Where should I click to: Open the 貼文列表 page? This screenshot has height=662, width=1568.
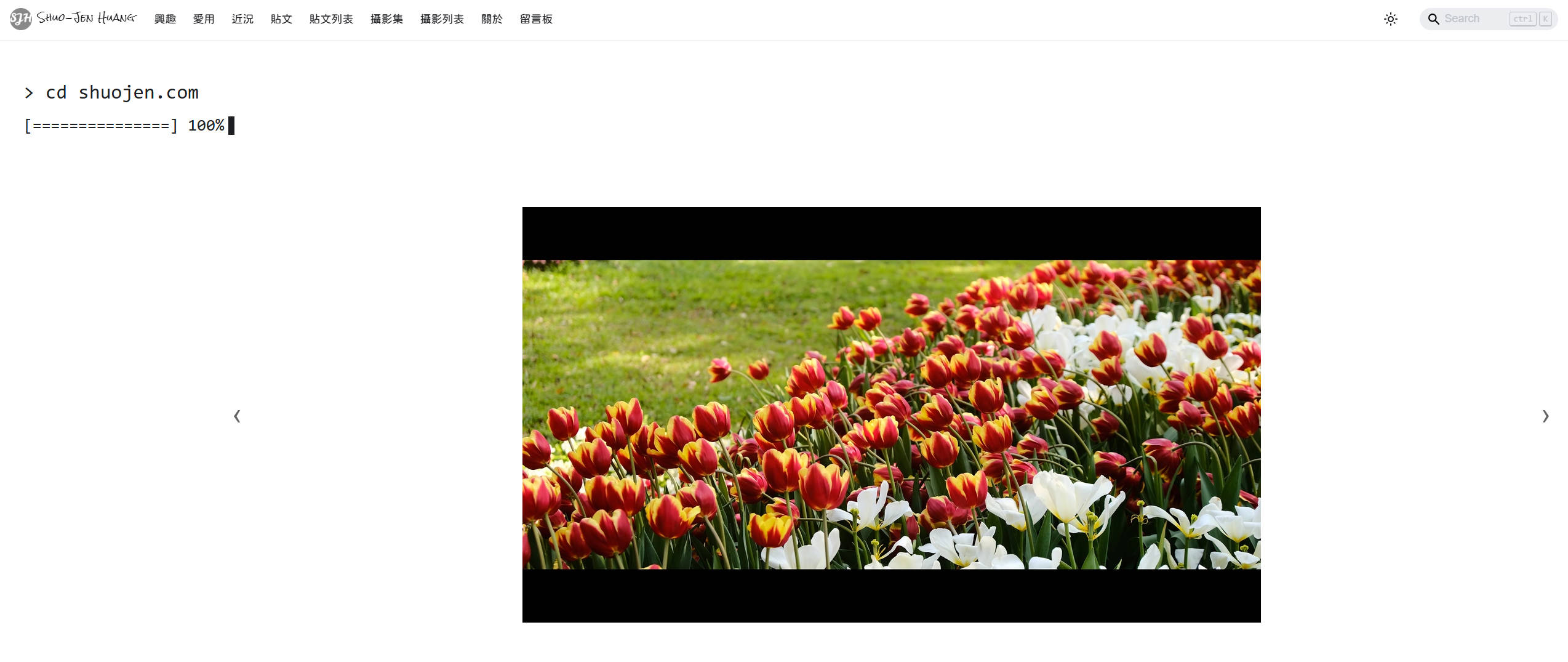pyautogui.click(x=331, y=19)
